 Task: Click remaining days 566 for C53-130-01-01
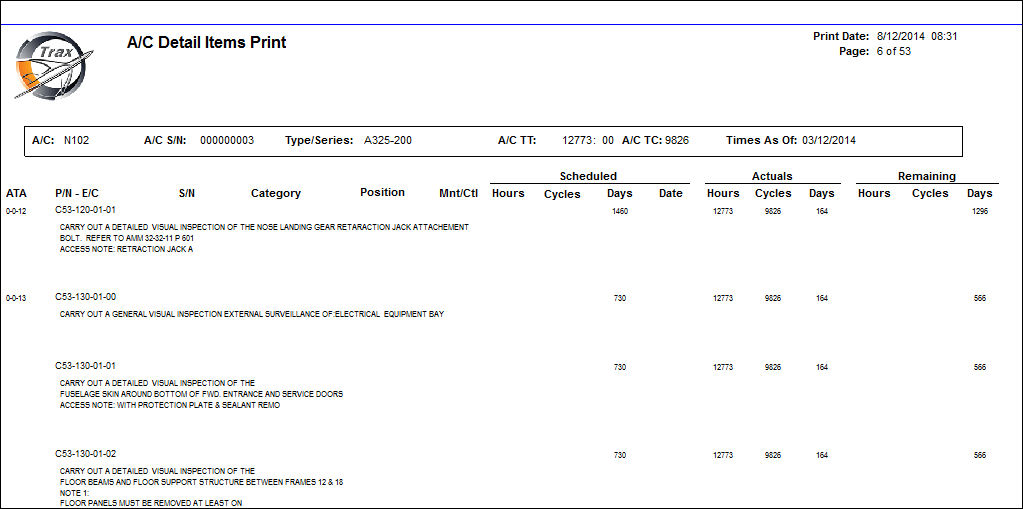click(980, 367)
